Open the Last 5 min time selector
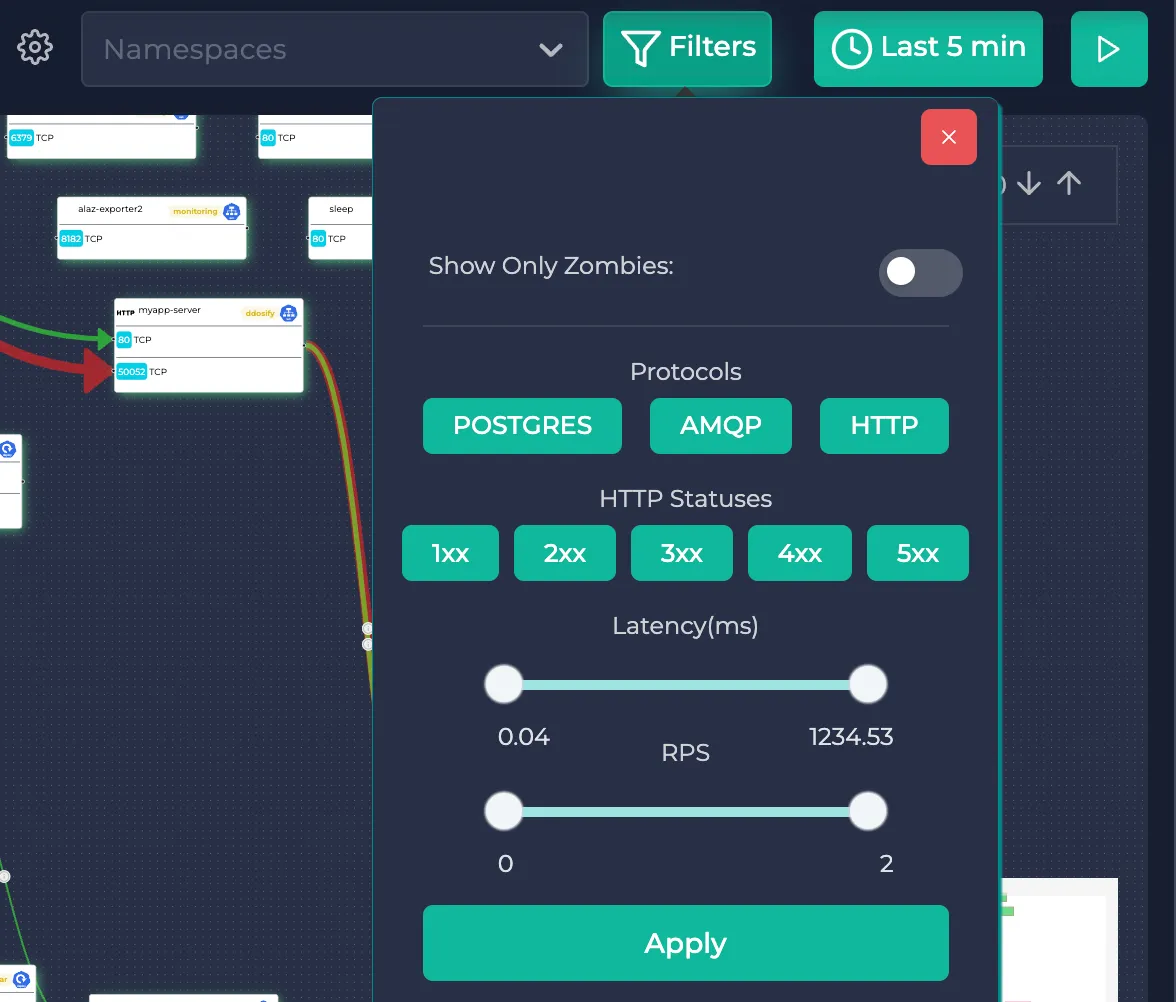The width and height of the screenshot is (1176, 1002). pyautogui.click(x=928, y=49)
